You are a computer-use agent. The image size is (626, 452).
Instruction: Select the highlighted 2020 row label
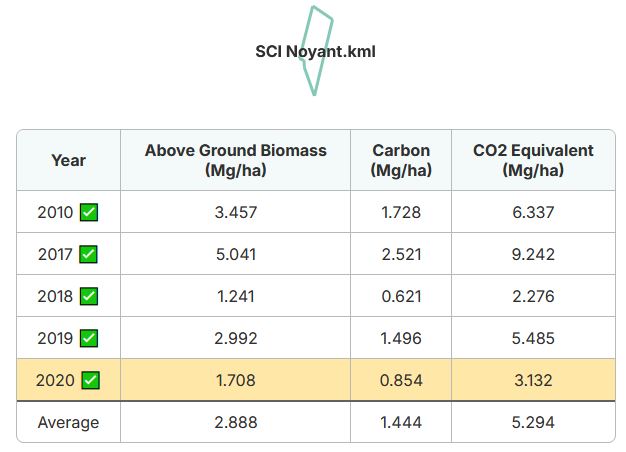pos(55,380)
